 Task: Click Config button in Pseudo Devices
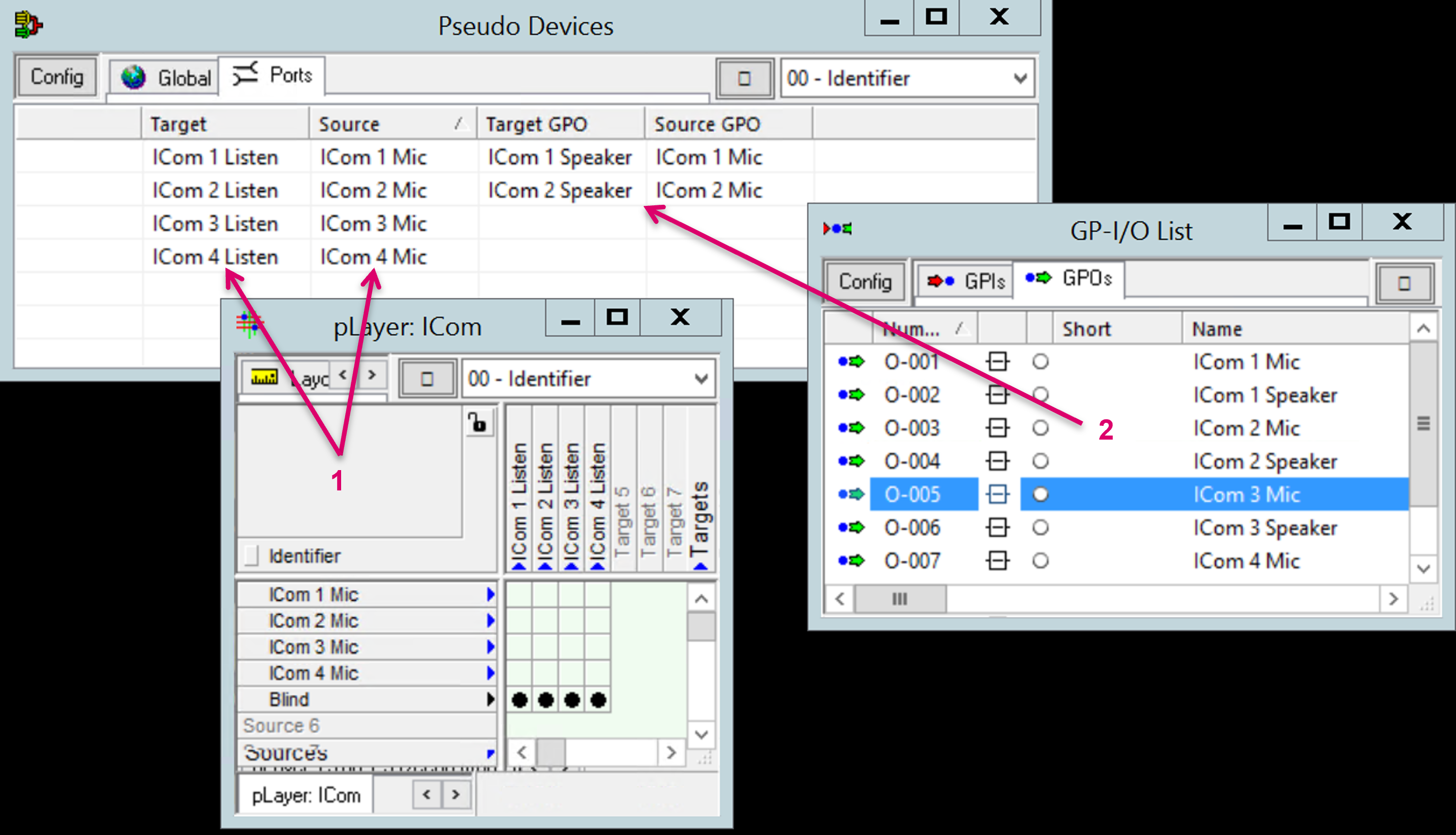(57, 77)
